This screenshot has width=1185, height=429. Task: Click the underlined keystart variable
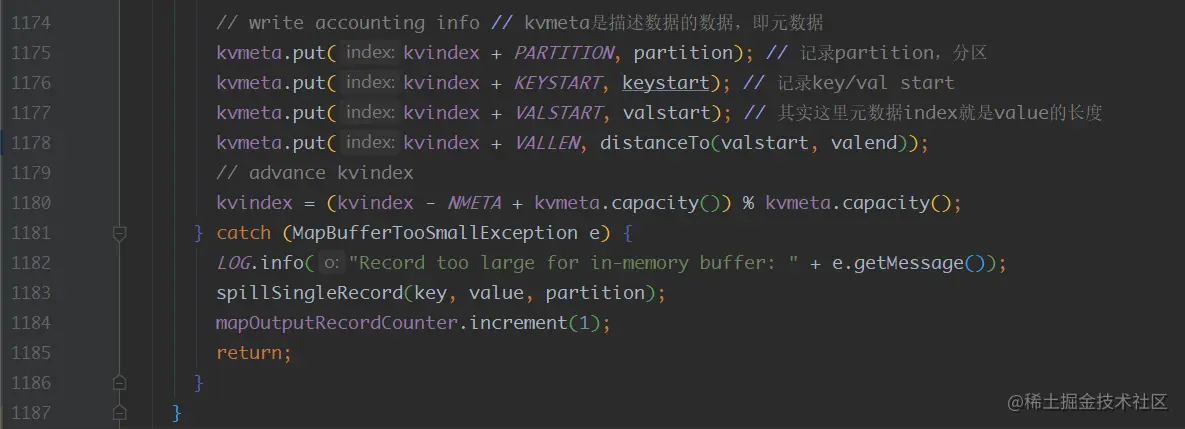[x=666, y=83]
